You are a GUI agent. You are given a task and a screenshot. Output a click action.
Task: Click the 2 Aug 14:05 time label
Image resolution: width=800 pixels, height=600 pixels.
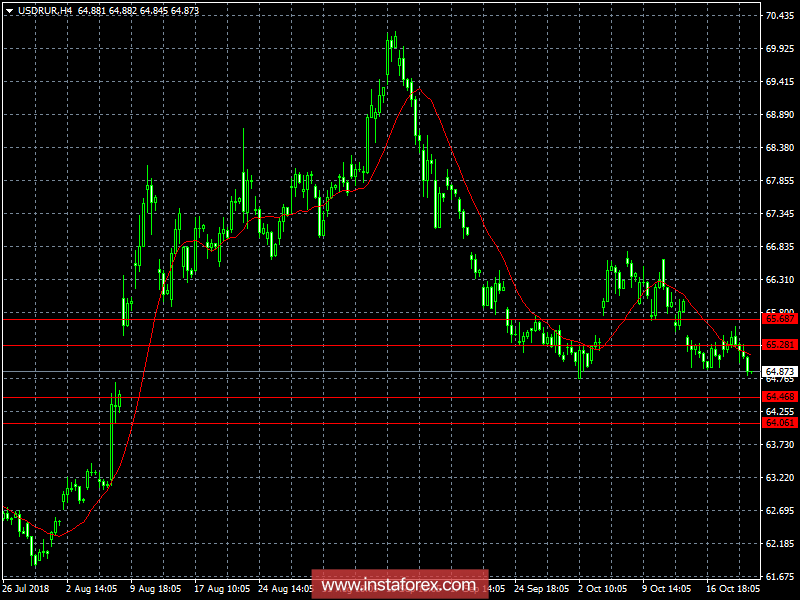tap(94, 590)
